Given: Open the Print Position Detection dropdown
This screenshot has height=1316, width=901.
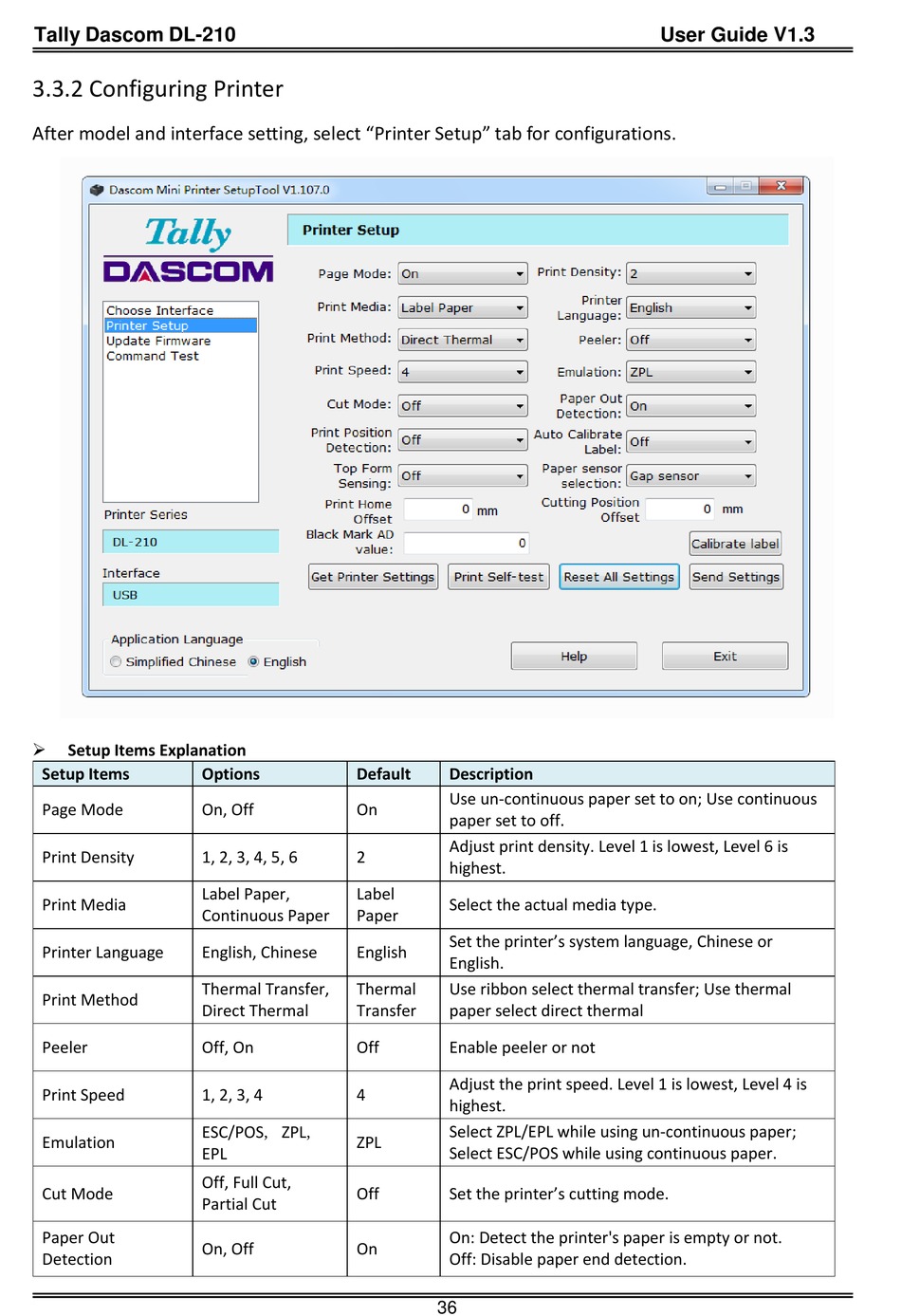Looking at the screenshot, I should pyautogui.click(x=463, y=440).
